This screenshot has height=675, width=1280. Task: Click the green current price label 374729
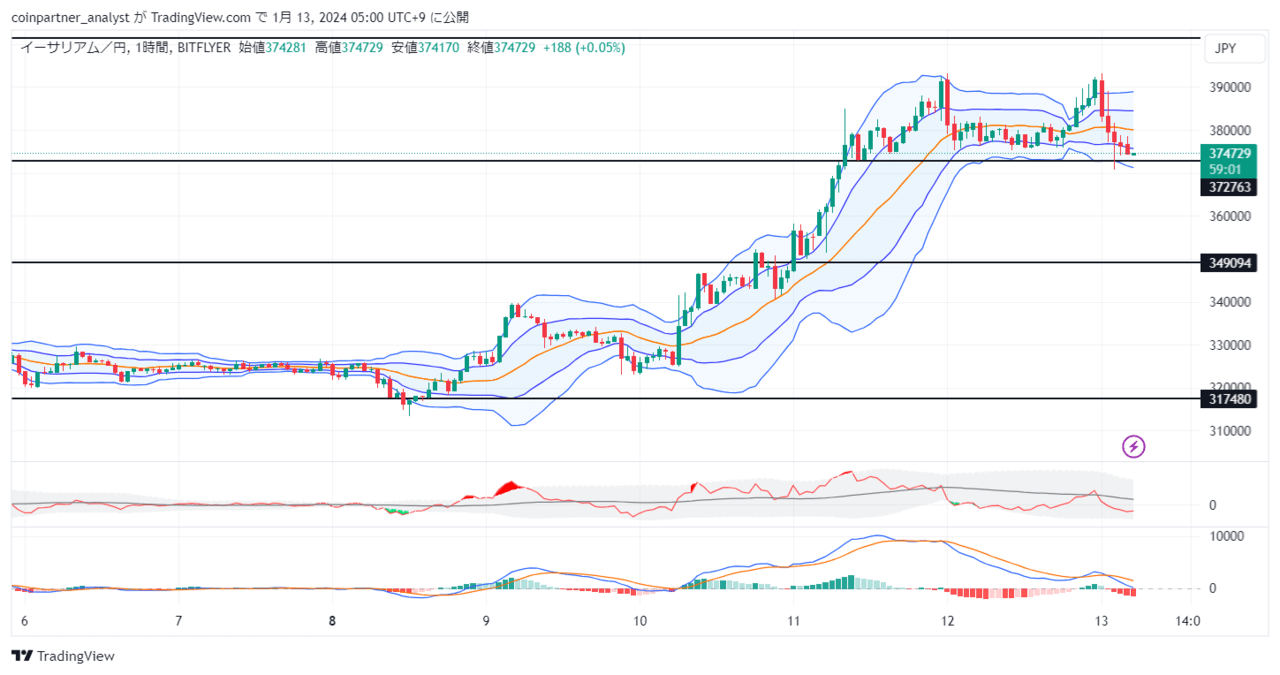point(1228,154)
